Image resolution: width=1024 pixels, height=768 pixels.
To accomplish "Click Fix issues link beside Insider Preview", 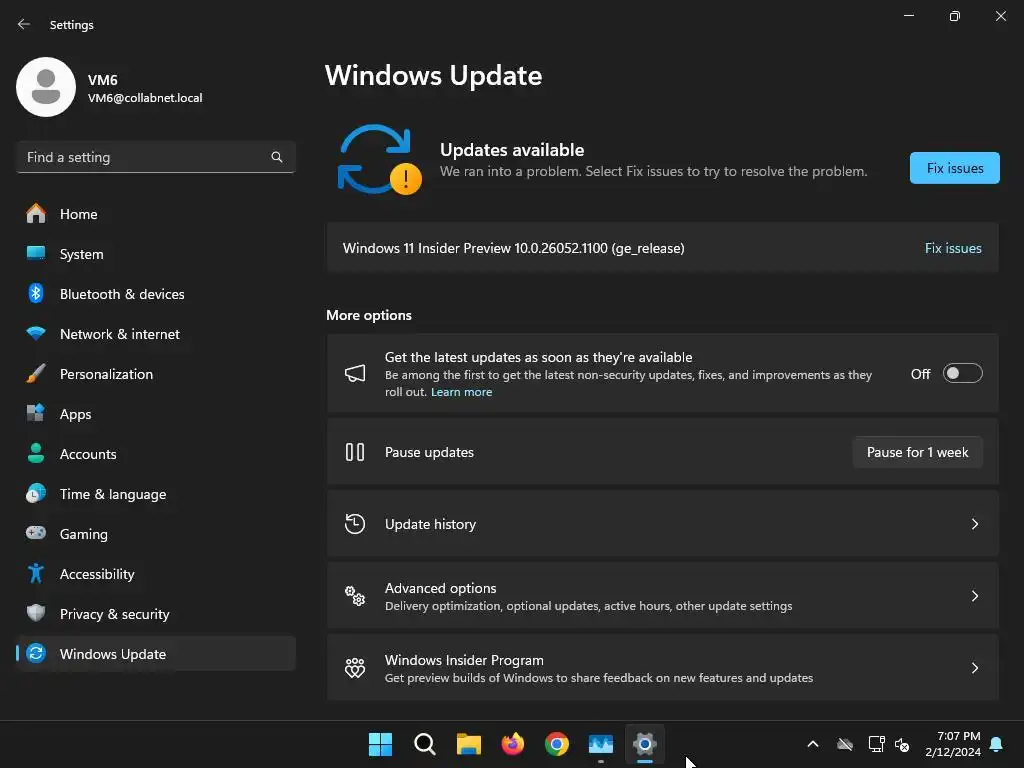I will tap(953, 248).
